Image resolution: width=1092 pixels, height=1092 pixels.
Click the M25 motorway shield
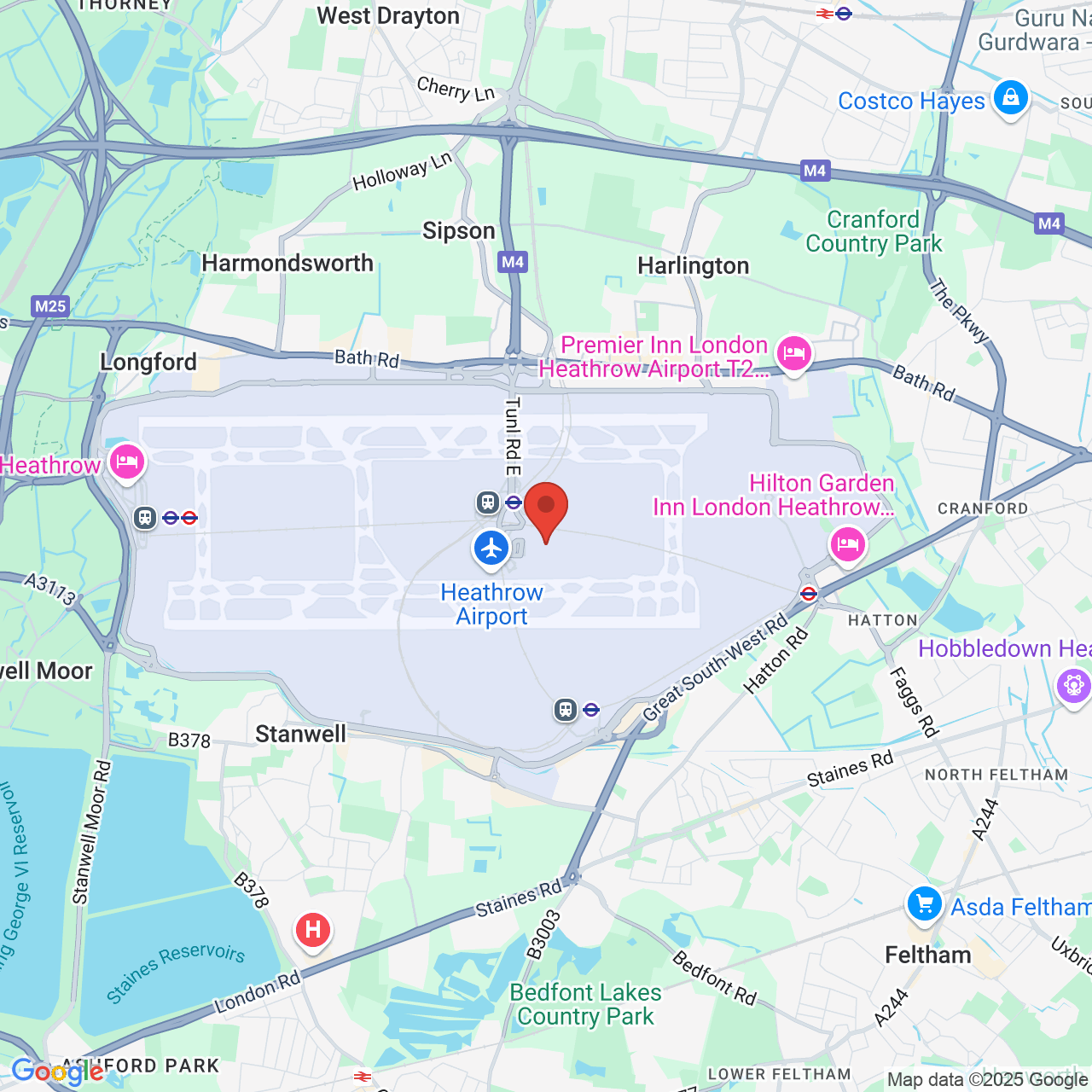click(50, 306)
